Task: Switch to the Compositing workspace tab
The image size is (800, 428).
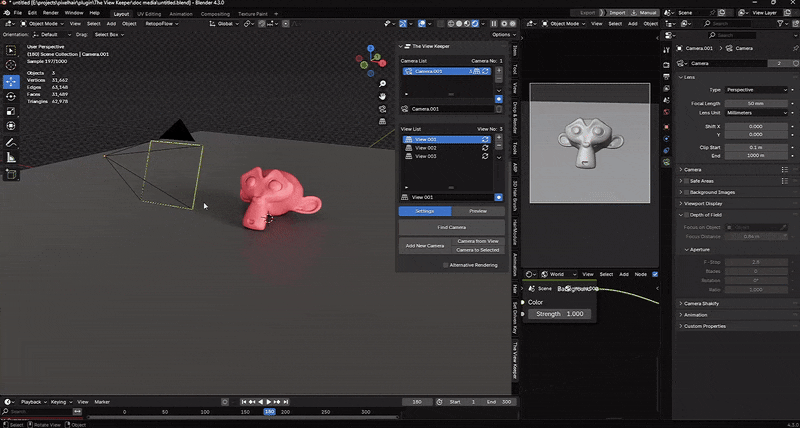Action: (x=215, y=14)
